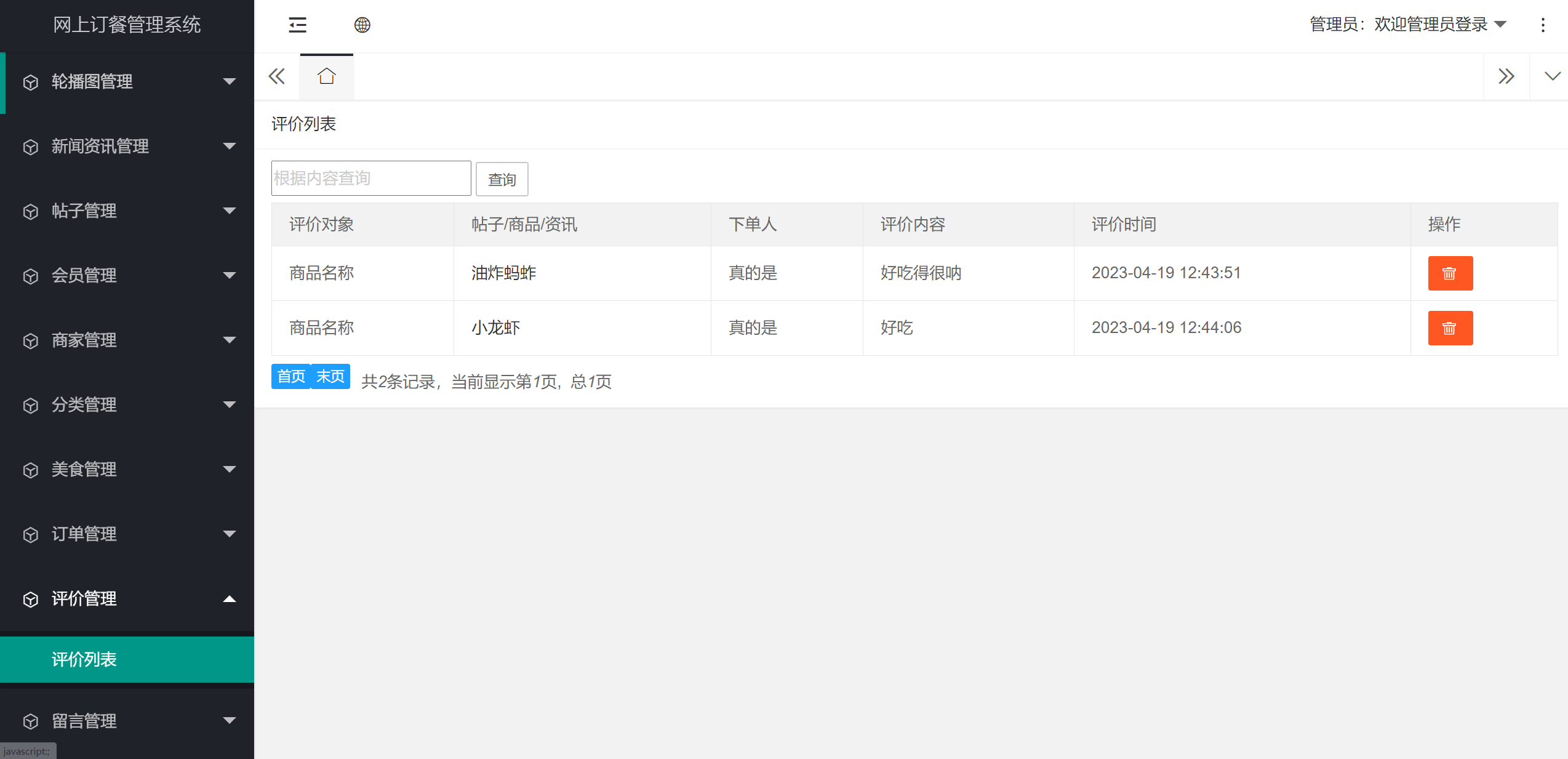Image resolution: width=1568 pixels, height=759 pixels.
Task: Open the tab options down-chevron
Action: 1552,76
